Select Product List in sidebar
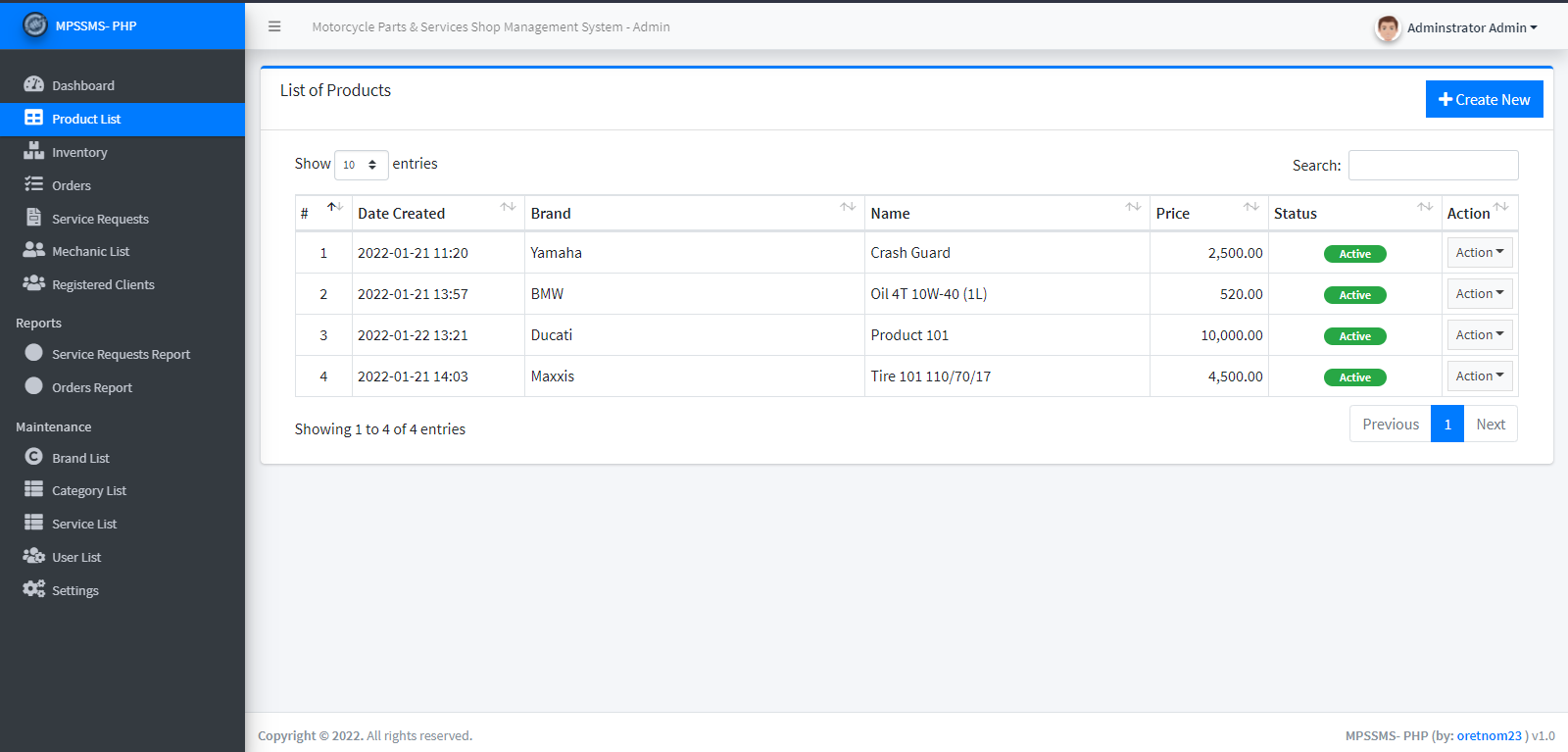The height and width of the screenshot is (752, 1568). pyautogui.click(x=122, y=119)
